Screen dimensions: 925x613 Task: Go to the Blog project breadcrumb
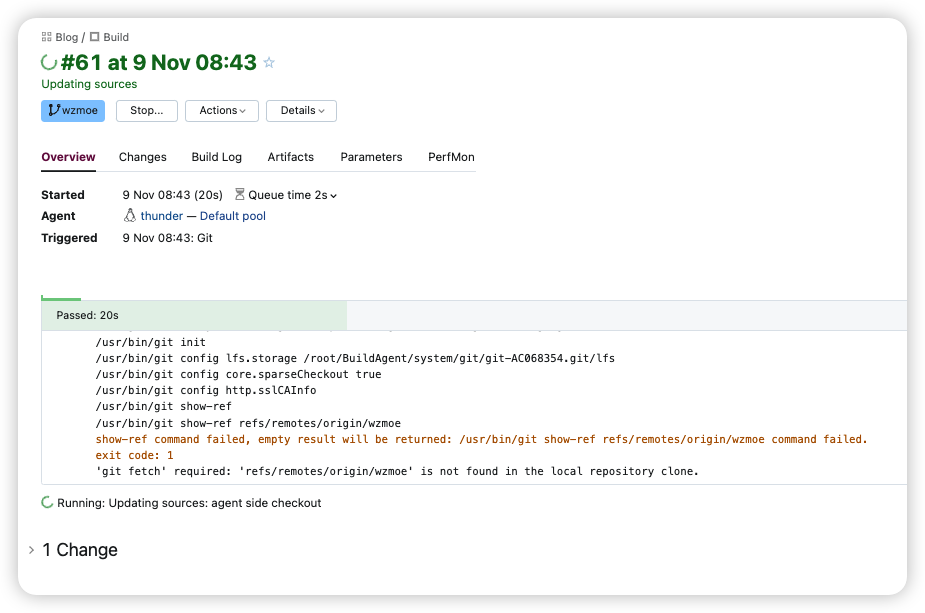coord(67,37)
